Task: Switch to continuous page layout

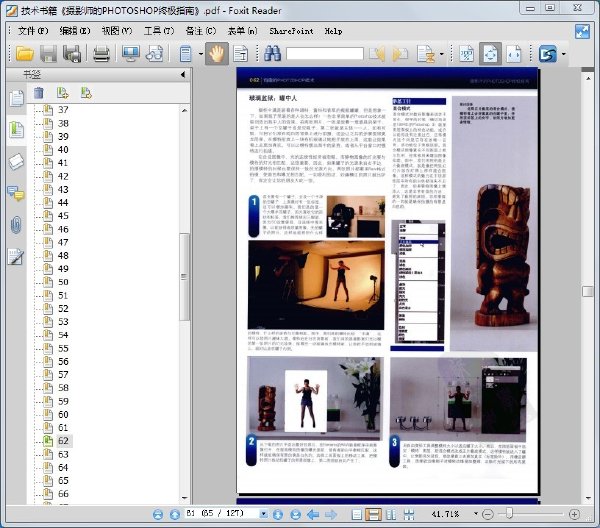Action: (x=373, y=514)
